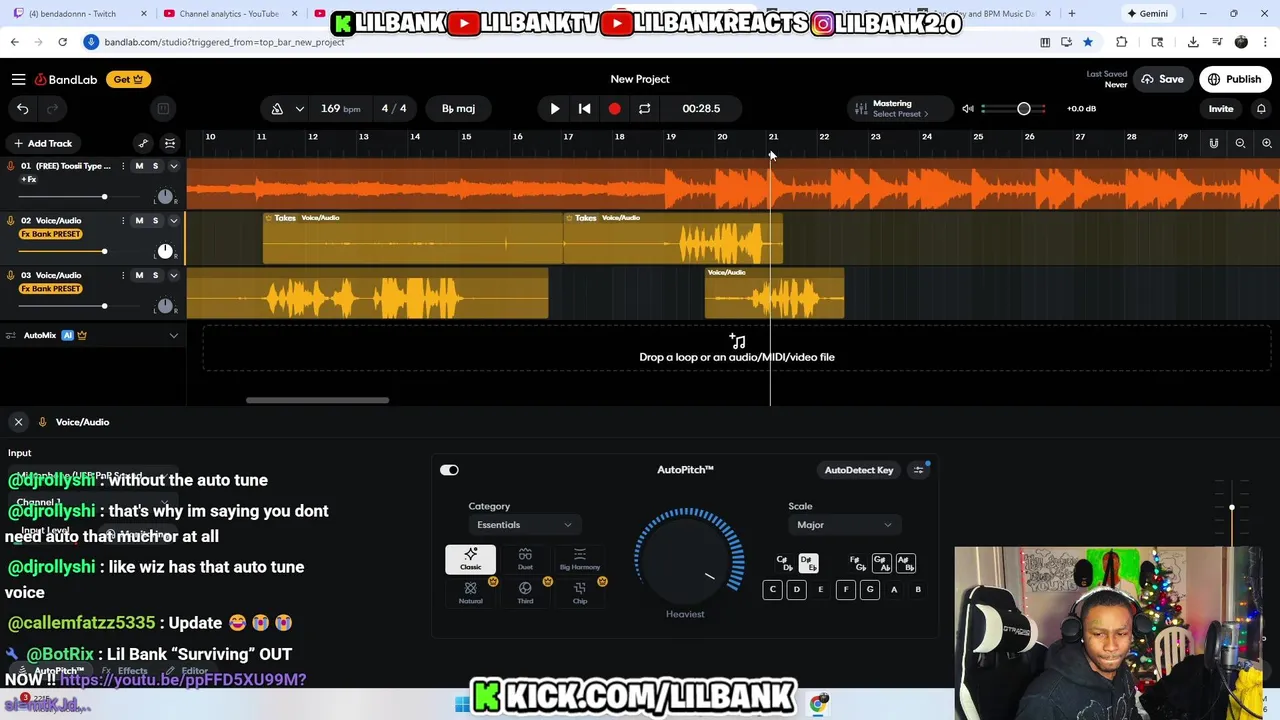Solo track 02 Voice/Audio
Image resolution: width=1280 pixels, height=720 pixels.
pyautogui.click(x=155, y=220)
